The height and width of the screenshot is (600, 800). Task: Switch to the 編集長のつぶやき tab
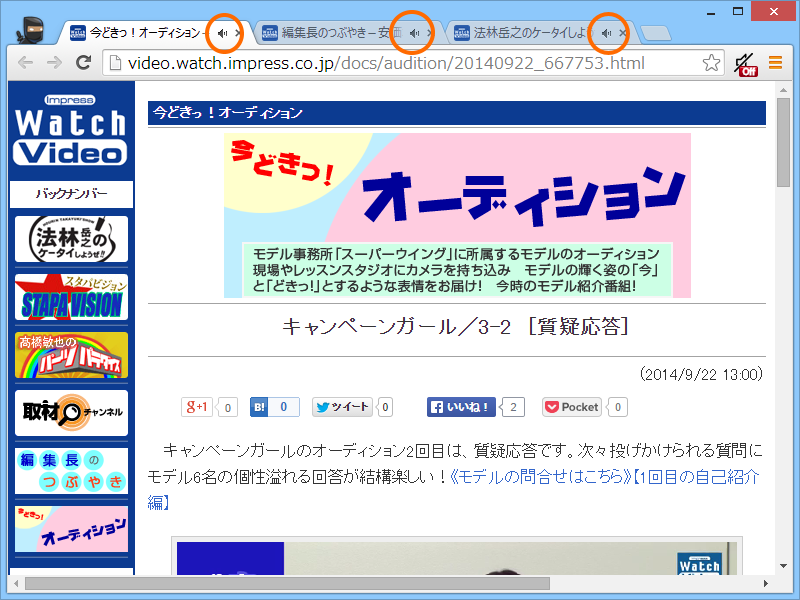tap(330, 31)
